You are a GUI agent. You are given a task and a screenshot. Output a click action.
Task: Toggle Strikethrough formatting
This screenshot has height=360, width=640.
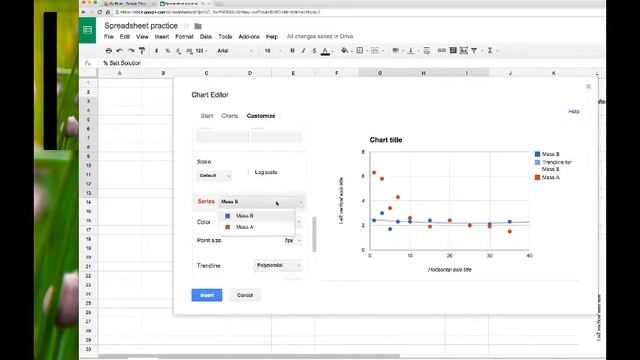[x=314, y=51]
